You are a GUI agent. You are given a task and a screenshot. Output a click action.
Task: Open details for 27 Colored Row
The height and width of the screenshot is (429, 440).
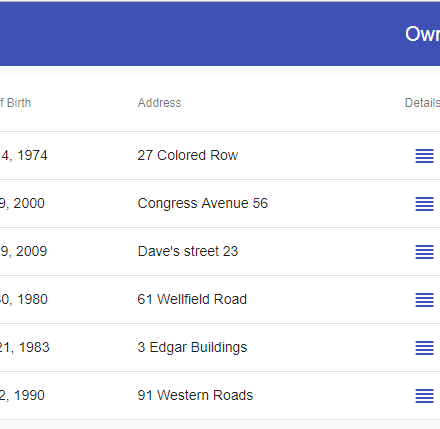pos(424,156)
